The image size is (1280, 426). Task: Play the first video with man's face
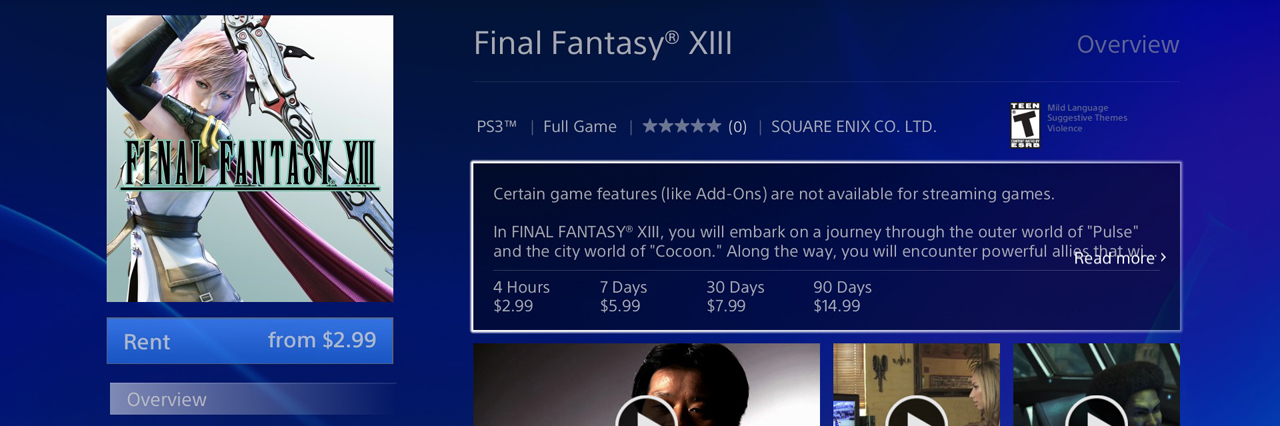click(646, 410)
